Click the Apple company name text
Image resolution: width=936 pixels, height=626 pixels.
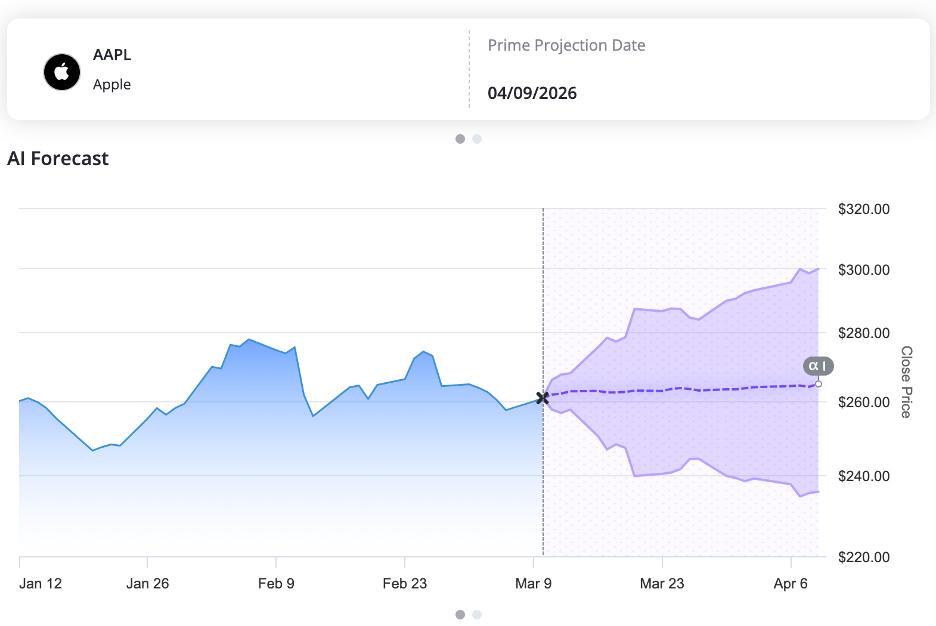point(112,84)
